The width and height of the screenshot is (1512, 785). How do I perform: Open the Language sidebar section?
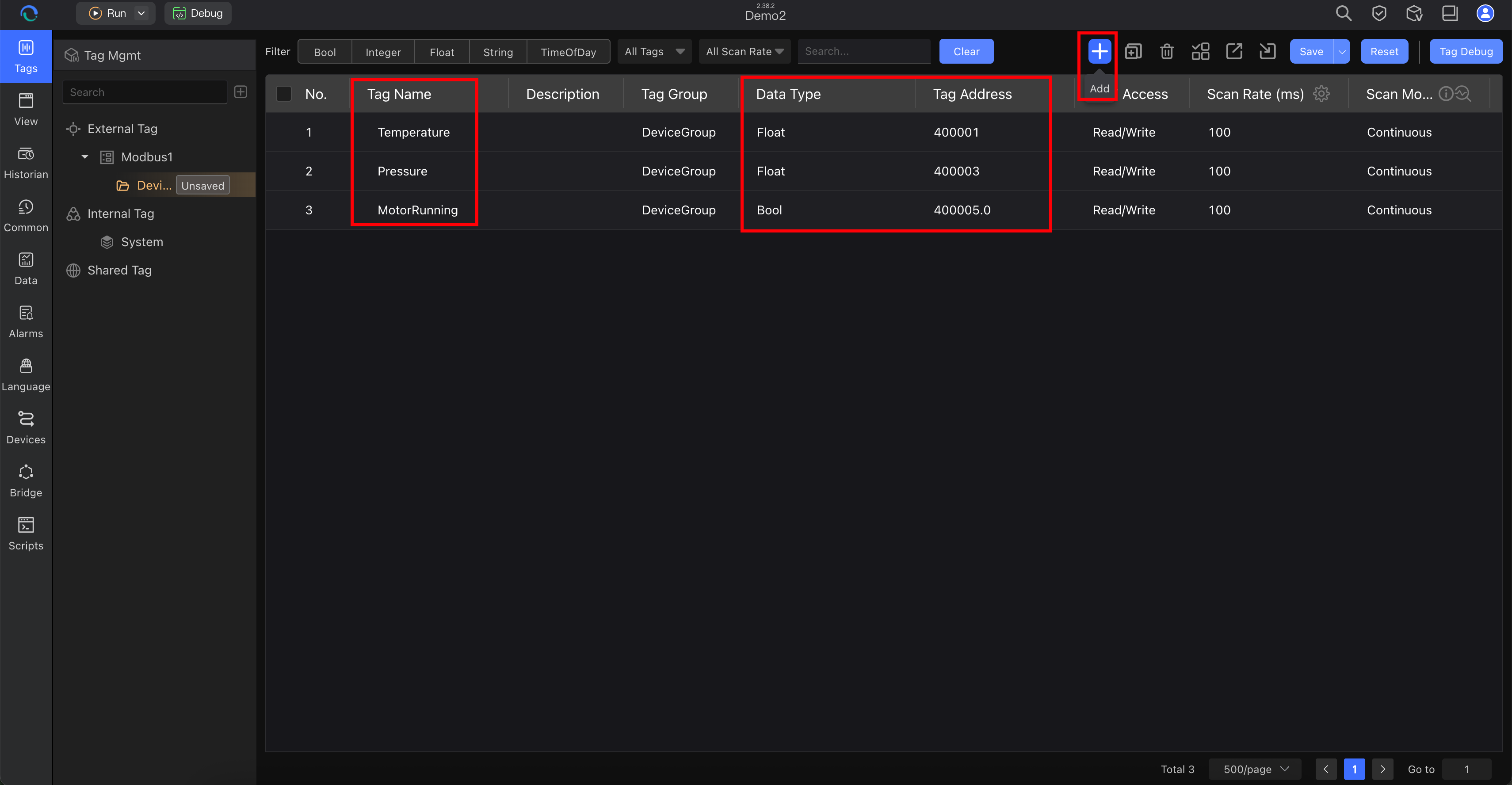26,375
